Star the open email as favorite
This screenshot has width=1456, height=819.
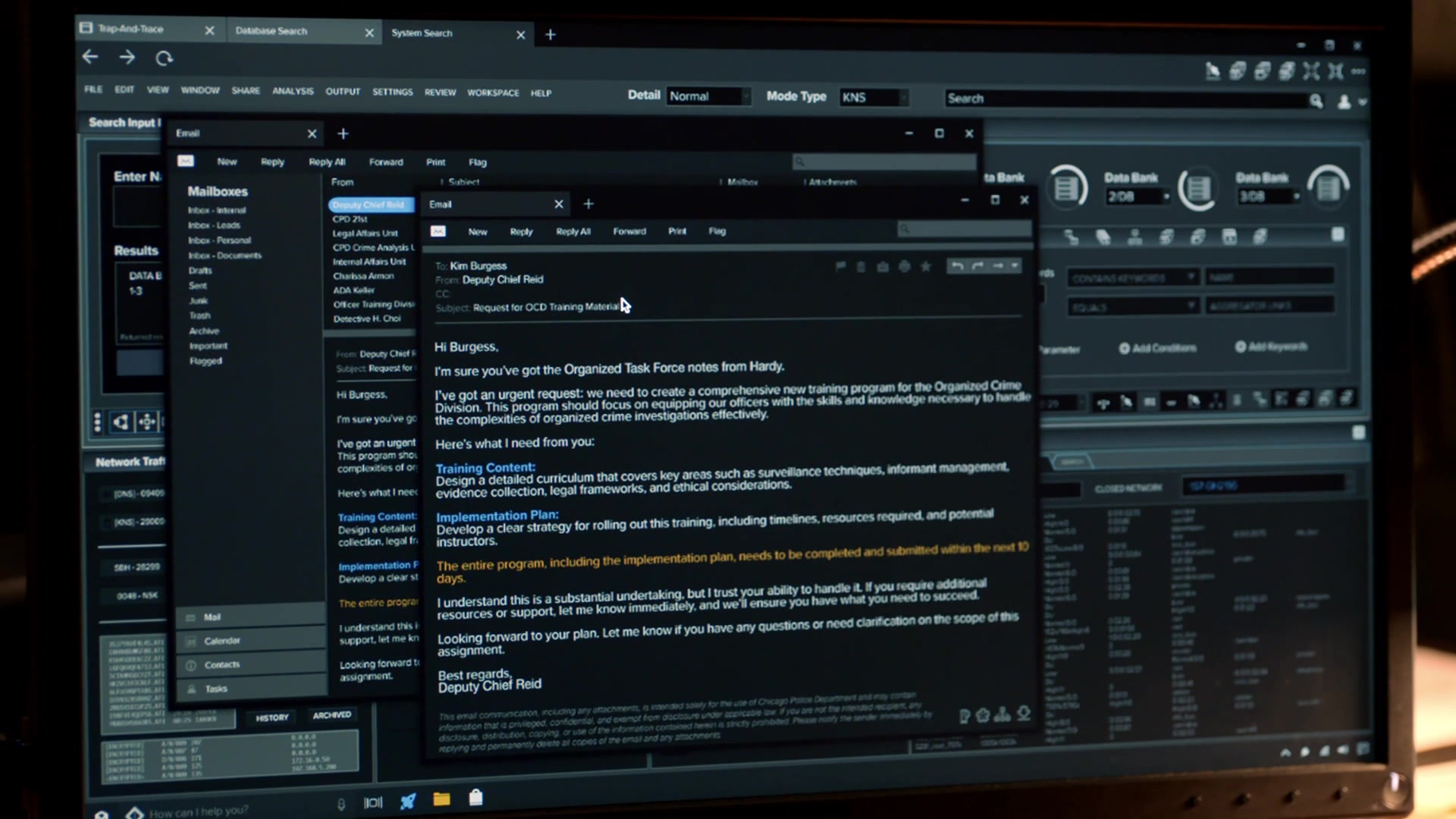(x=925, y=266)
